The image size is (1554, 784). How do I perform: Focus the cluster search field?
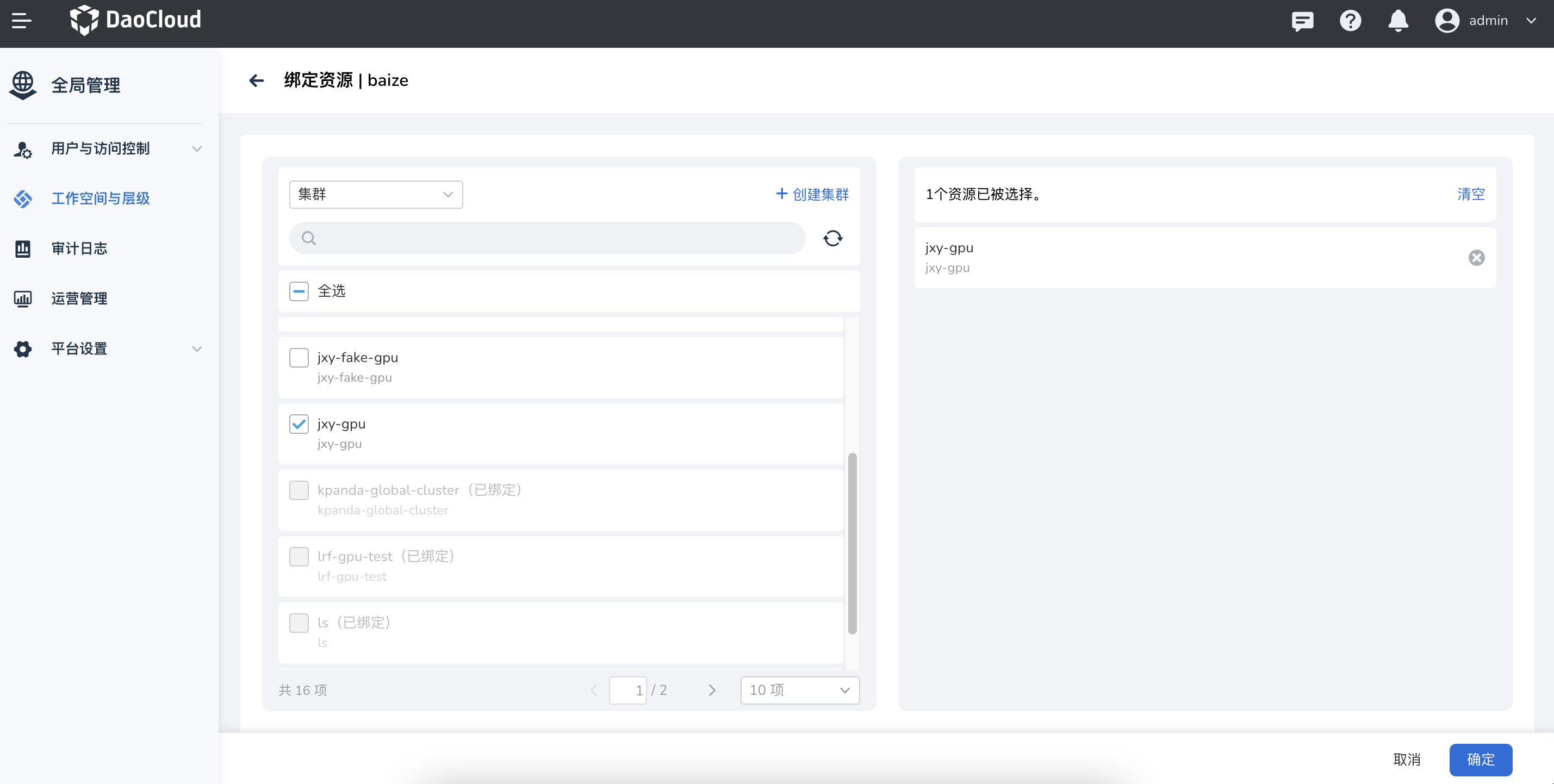pyautogui.click(x=547, y=238)
